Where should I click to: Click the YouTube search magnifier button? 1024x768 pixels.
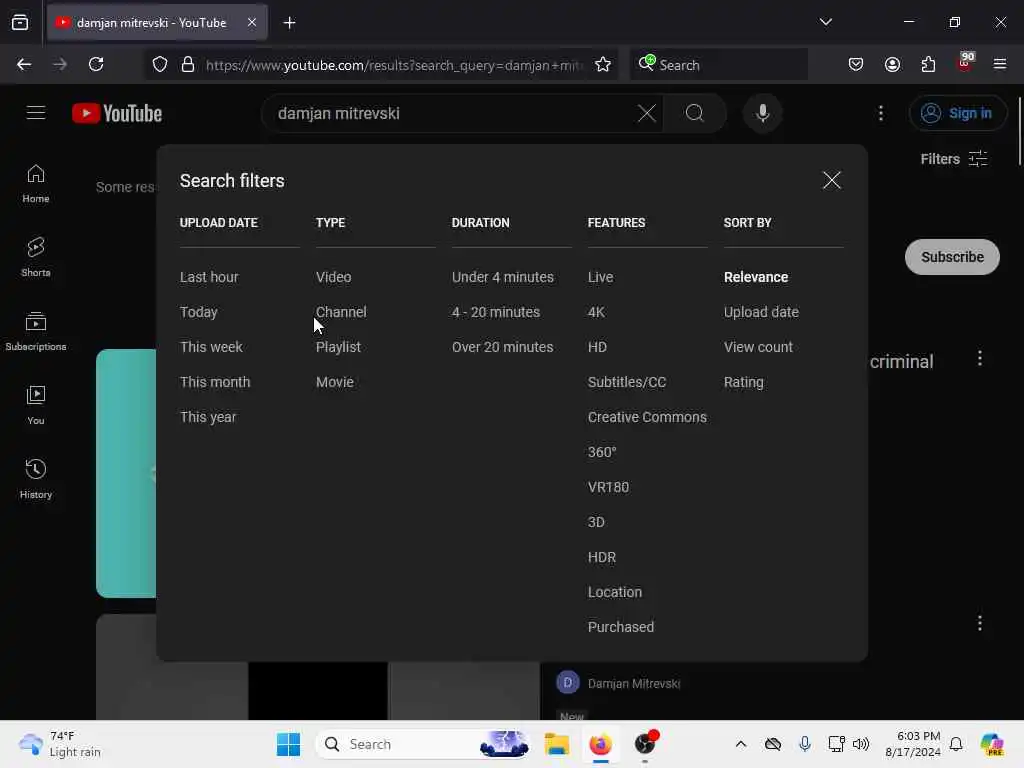coord(695,114)
